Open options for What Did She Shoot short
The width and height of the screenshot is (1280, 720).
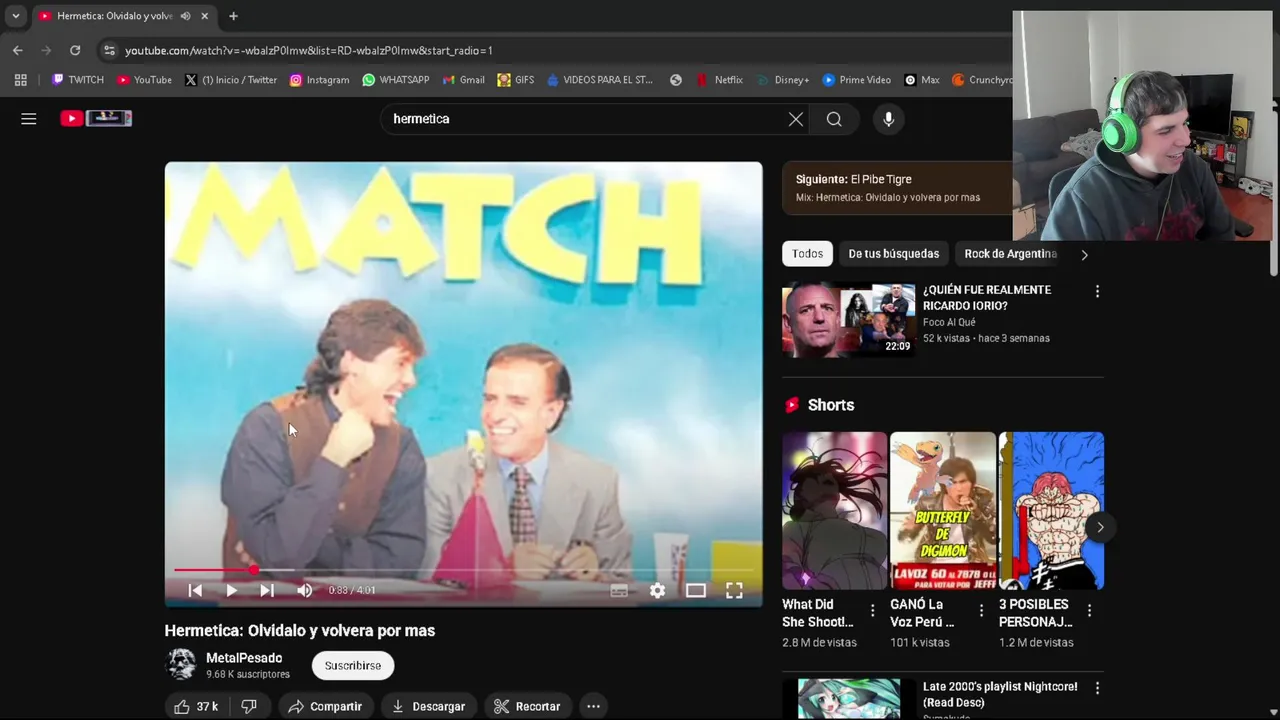coord(872,610)
